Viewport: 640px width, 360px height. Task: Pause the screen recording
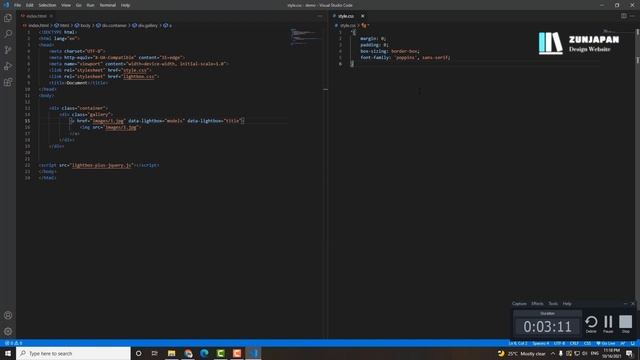pyautogui.click(x=608, y=324)
